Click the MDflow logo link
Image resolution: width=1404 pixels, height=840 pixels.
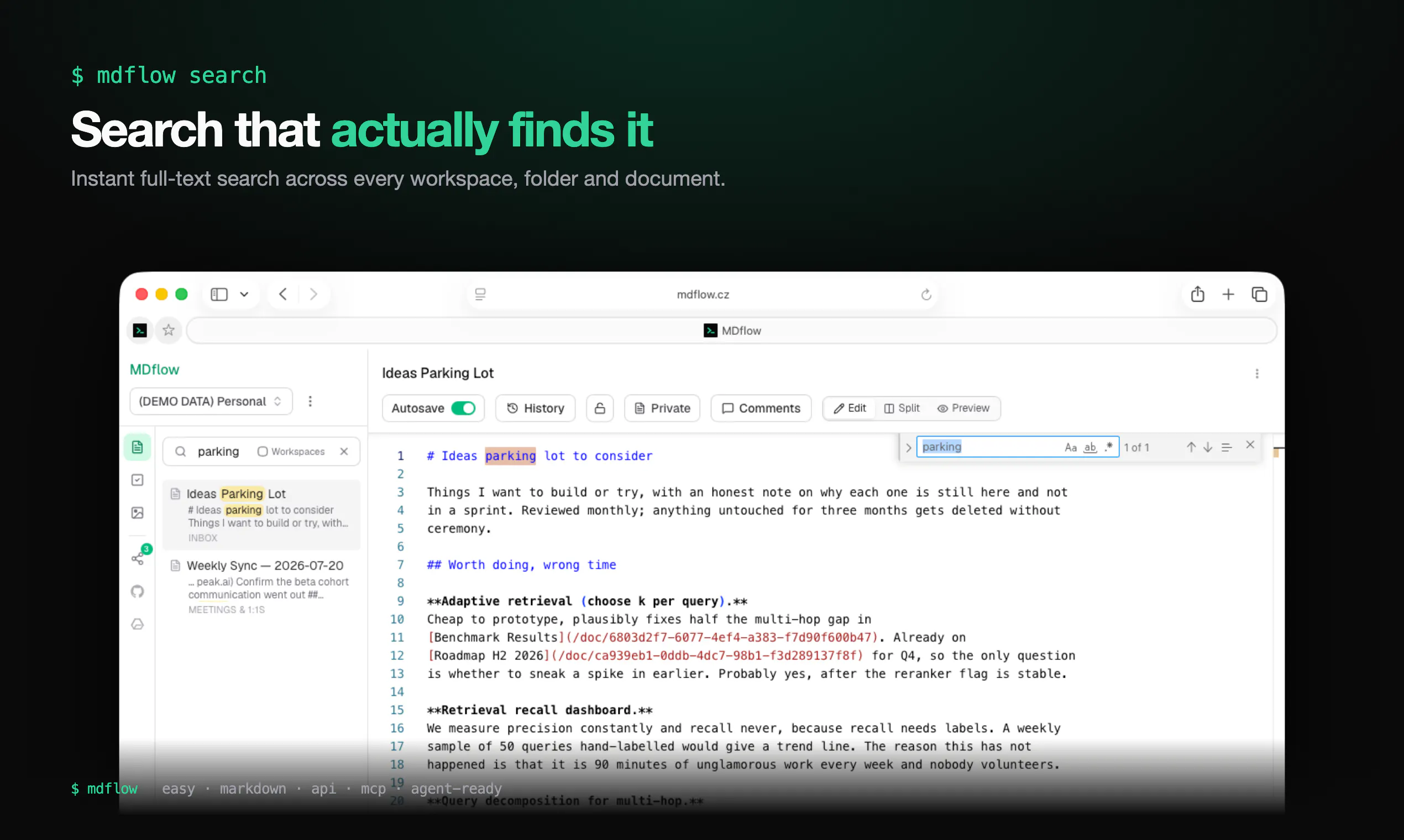[x=154, y=370]
